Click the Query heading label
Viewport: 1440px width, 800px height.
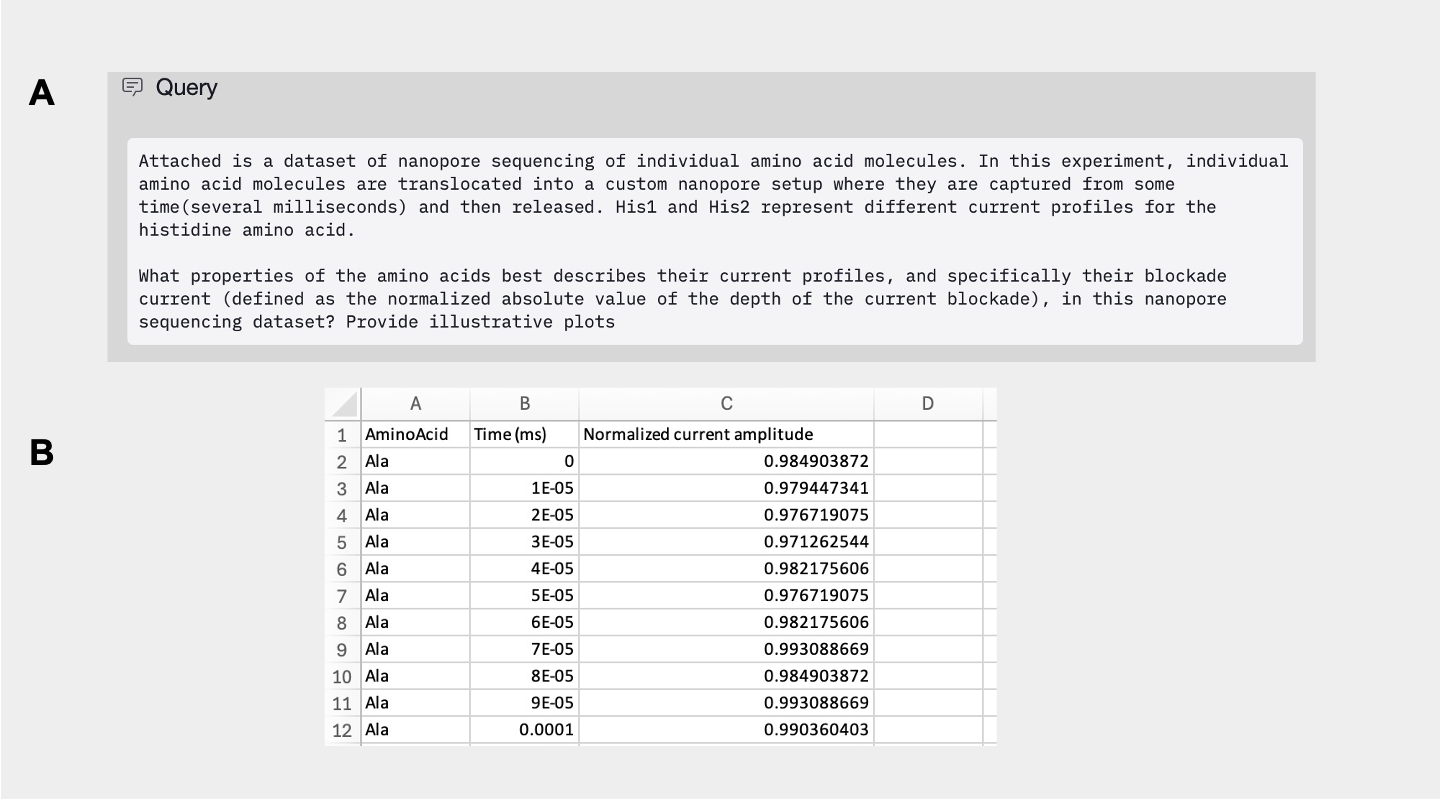click(x=186, y=88)
